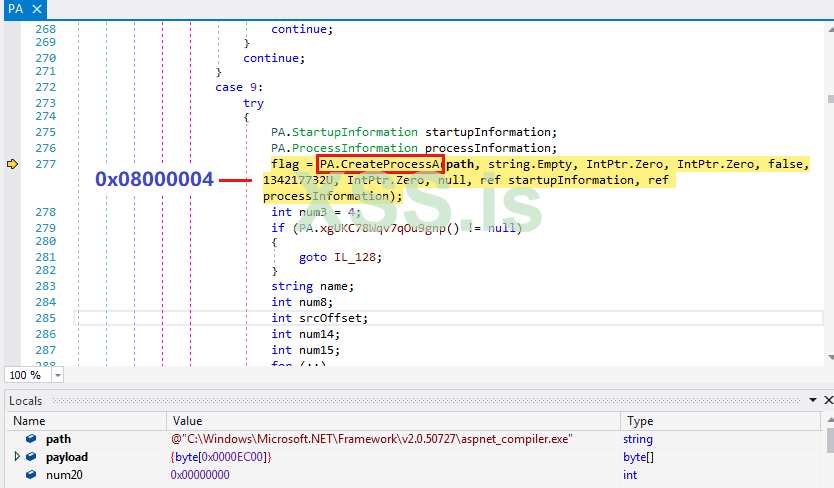Click the string type cell for path

click(x=638, y=439)
